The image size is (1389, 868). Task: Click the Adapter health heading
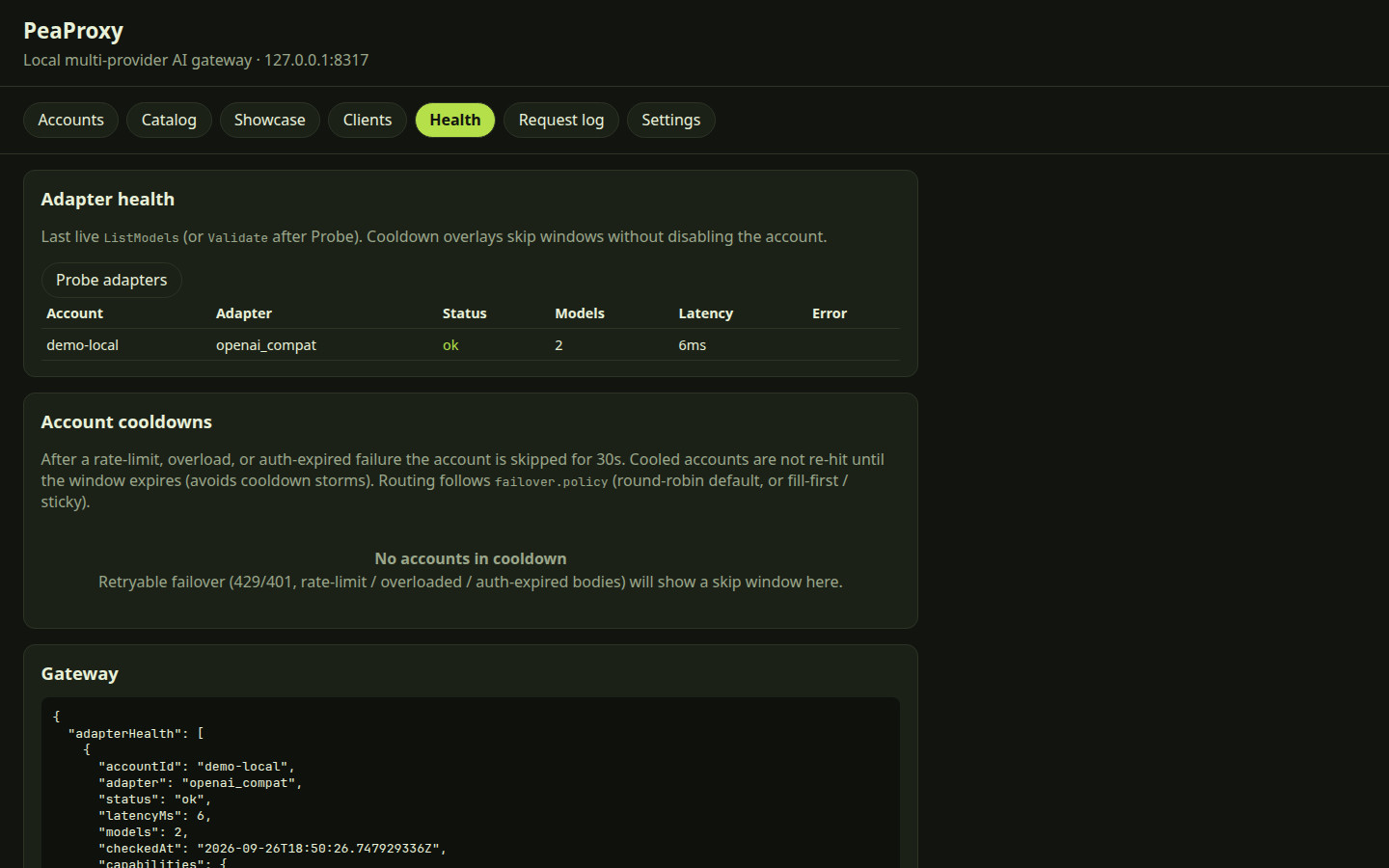pos(108,200)
